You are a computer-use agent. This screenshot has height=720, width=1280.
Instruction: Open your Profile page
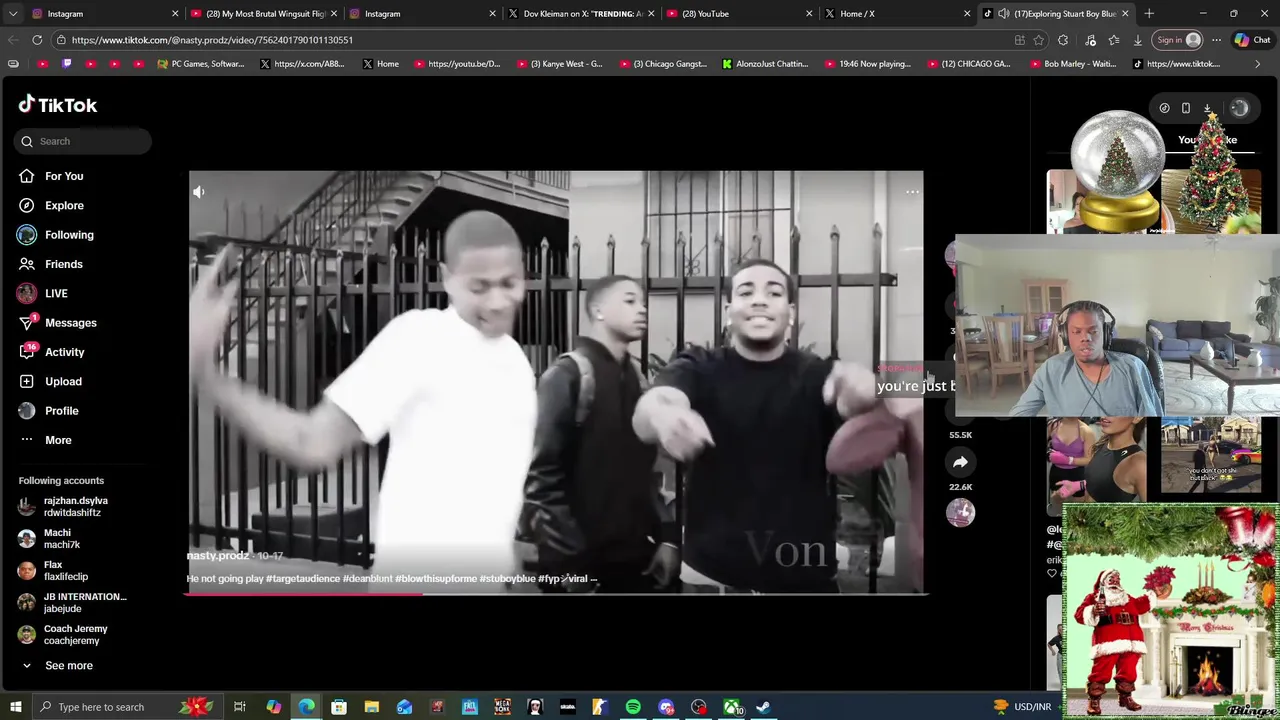click(62, 411)
